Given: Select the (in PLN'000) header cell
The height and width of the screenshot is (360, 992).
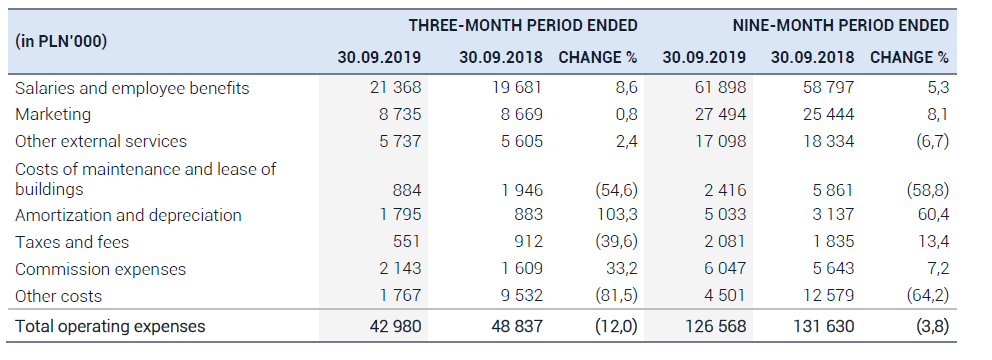Looking at the screenshot, I should [61, 42].
